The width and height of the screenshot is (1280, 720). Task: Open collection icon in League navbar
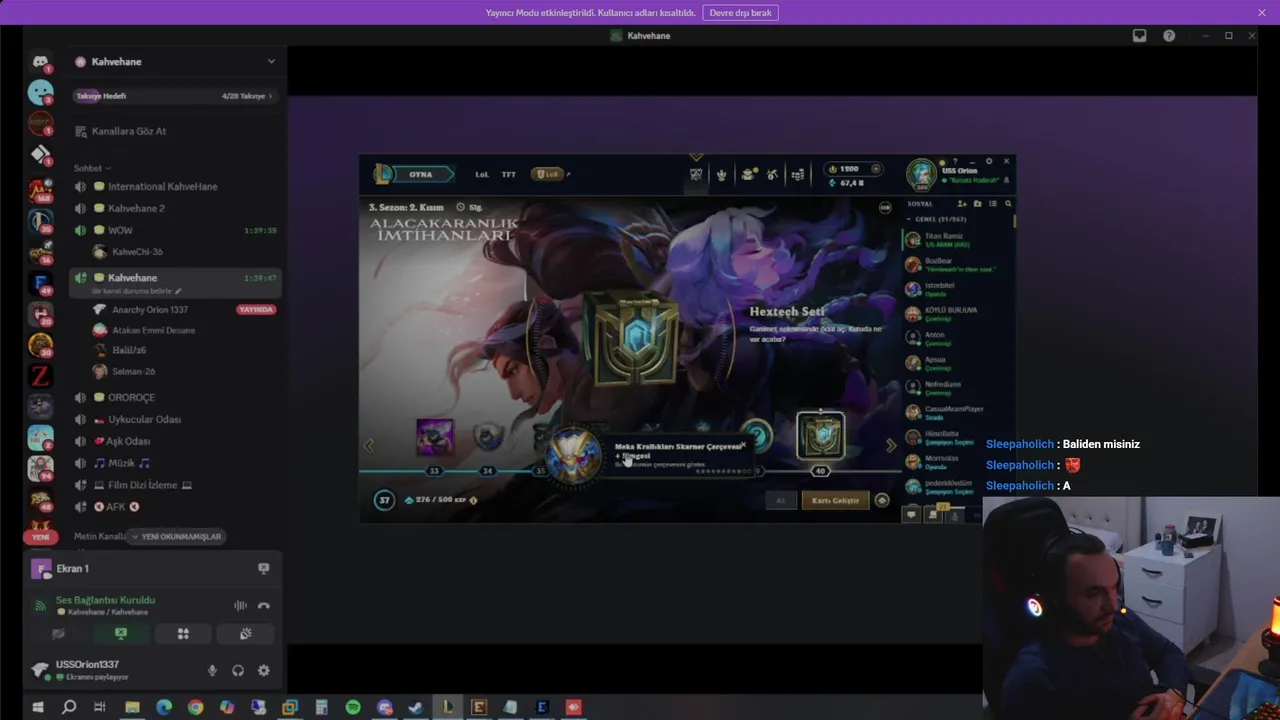(x=721, y=175)
